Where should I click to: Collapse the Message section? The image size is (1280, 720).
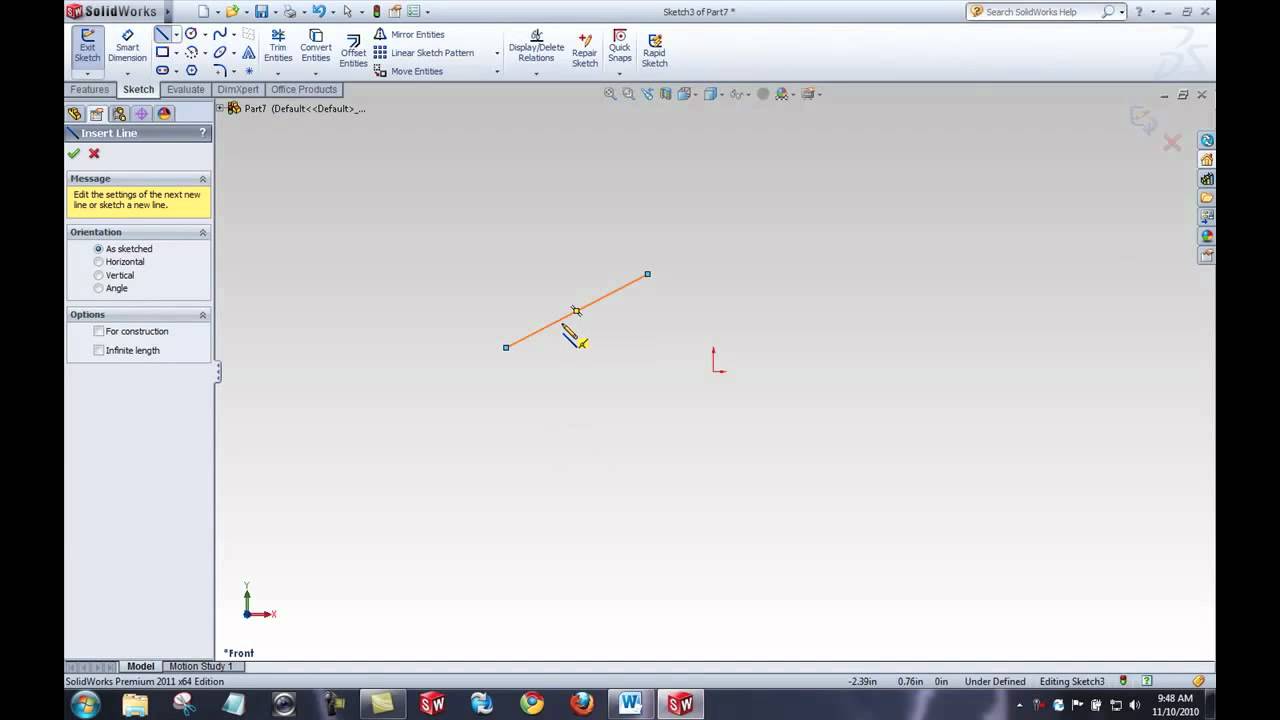pos(203,179)
